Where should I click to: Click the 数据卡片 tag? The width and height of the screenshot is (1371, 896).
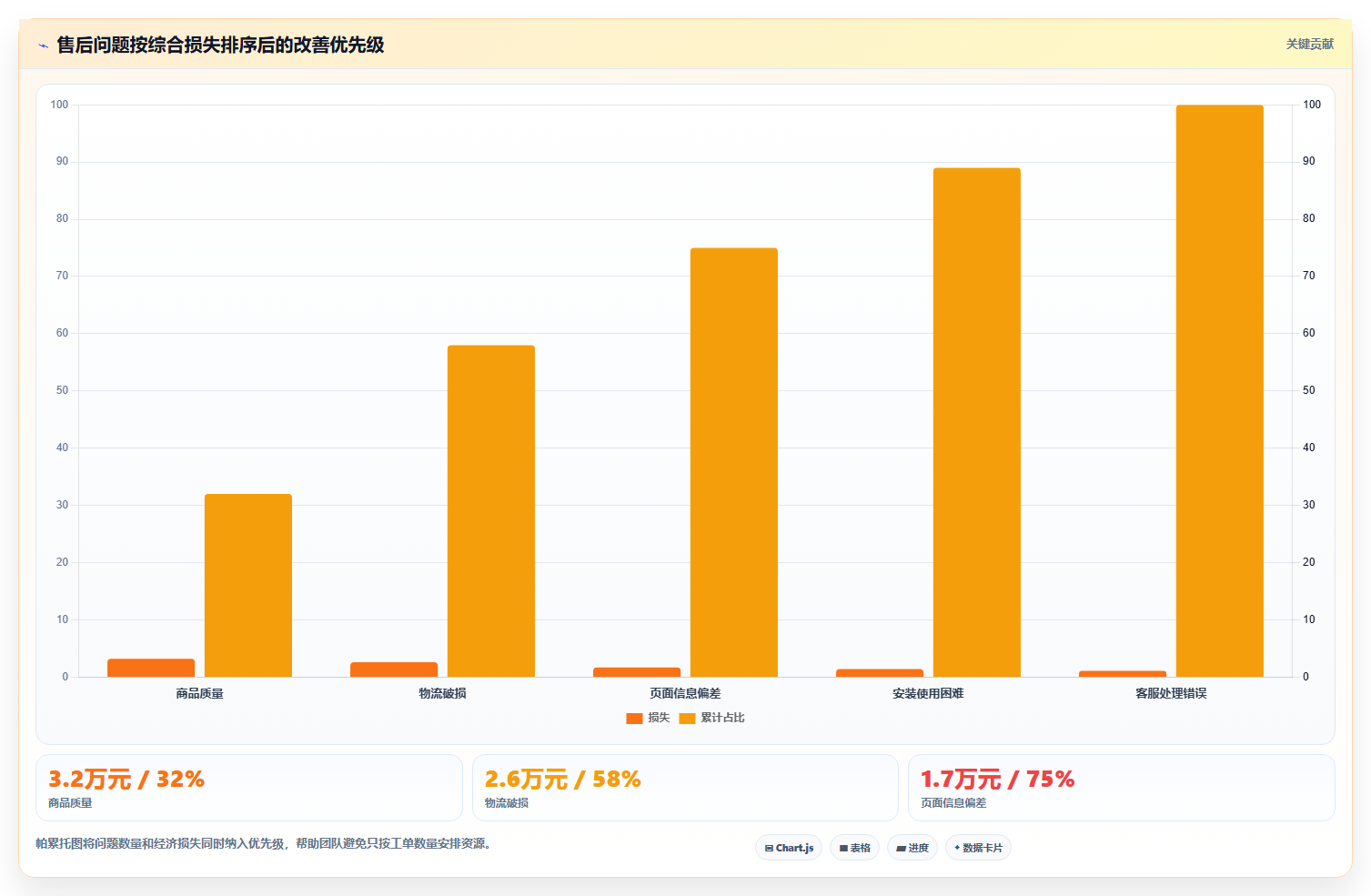coord(978,848)
